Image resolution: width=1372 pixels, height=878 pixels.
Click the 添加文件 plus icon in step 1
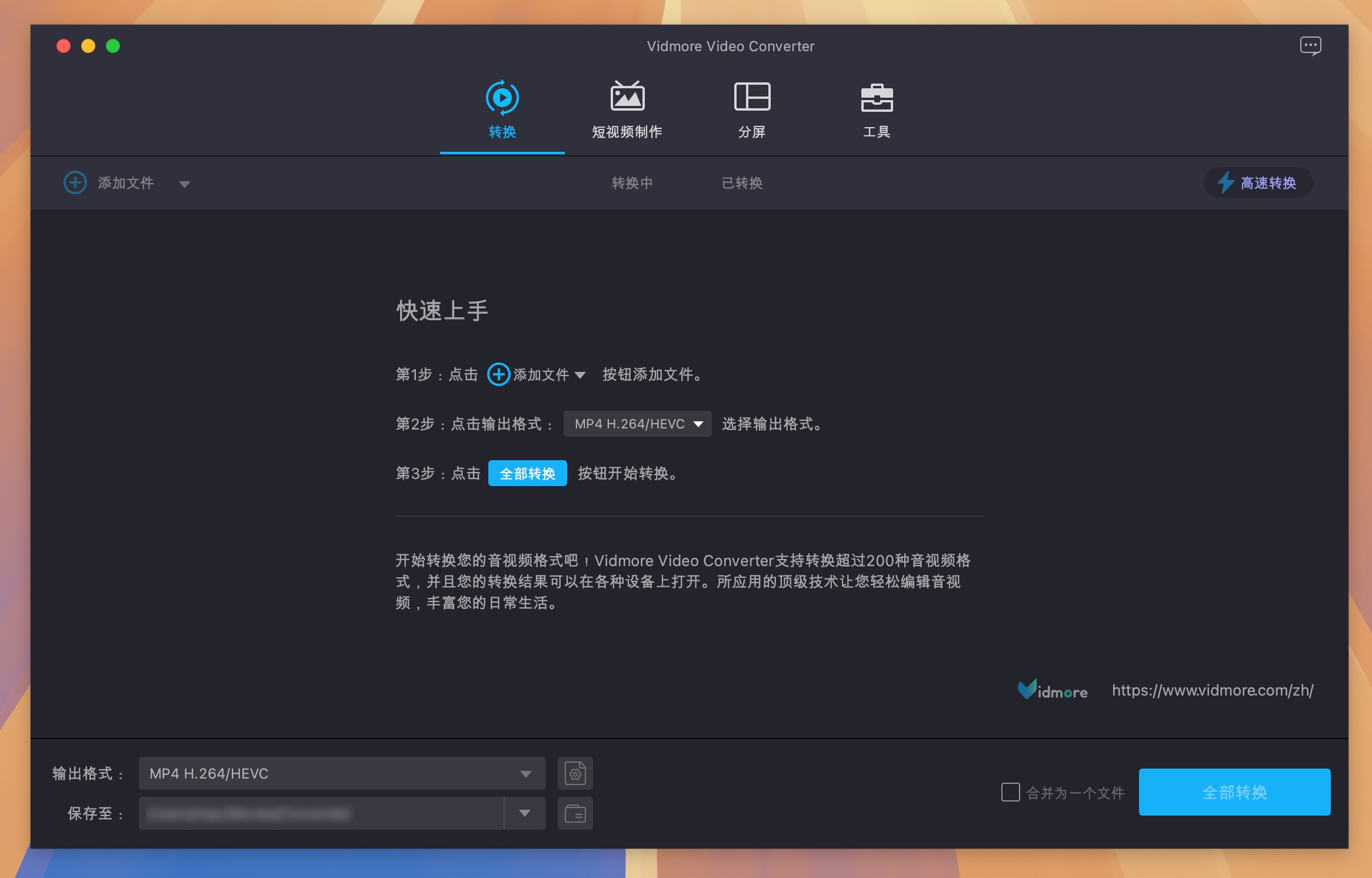click(498, 374)
